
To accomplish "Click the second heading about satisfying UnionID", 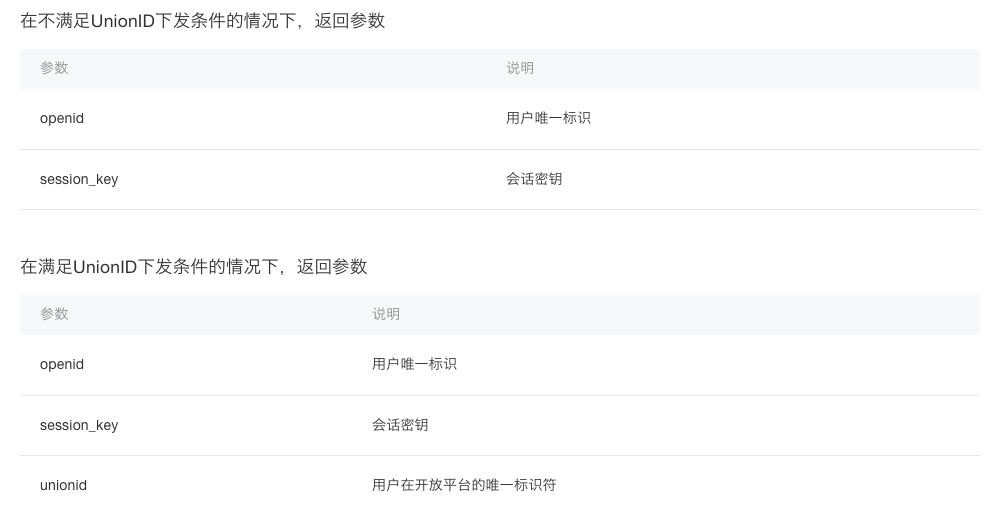I will pyautogui.click(x=194, y=267).
